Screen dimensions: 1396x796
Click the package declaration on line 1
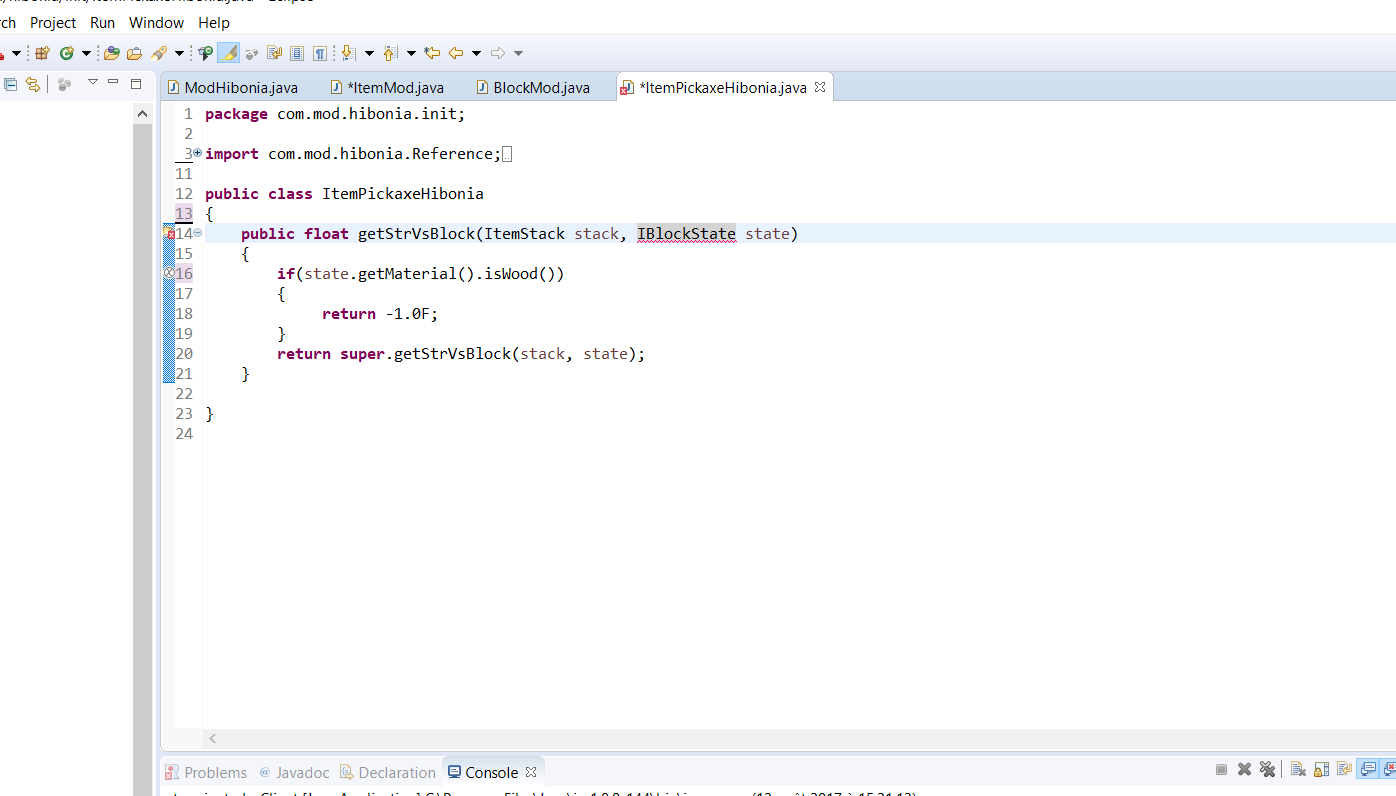click(x=335, y=113)
